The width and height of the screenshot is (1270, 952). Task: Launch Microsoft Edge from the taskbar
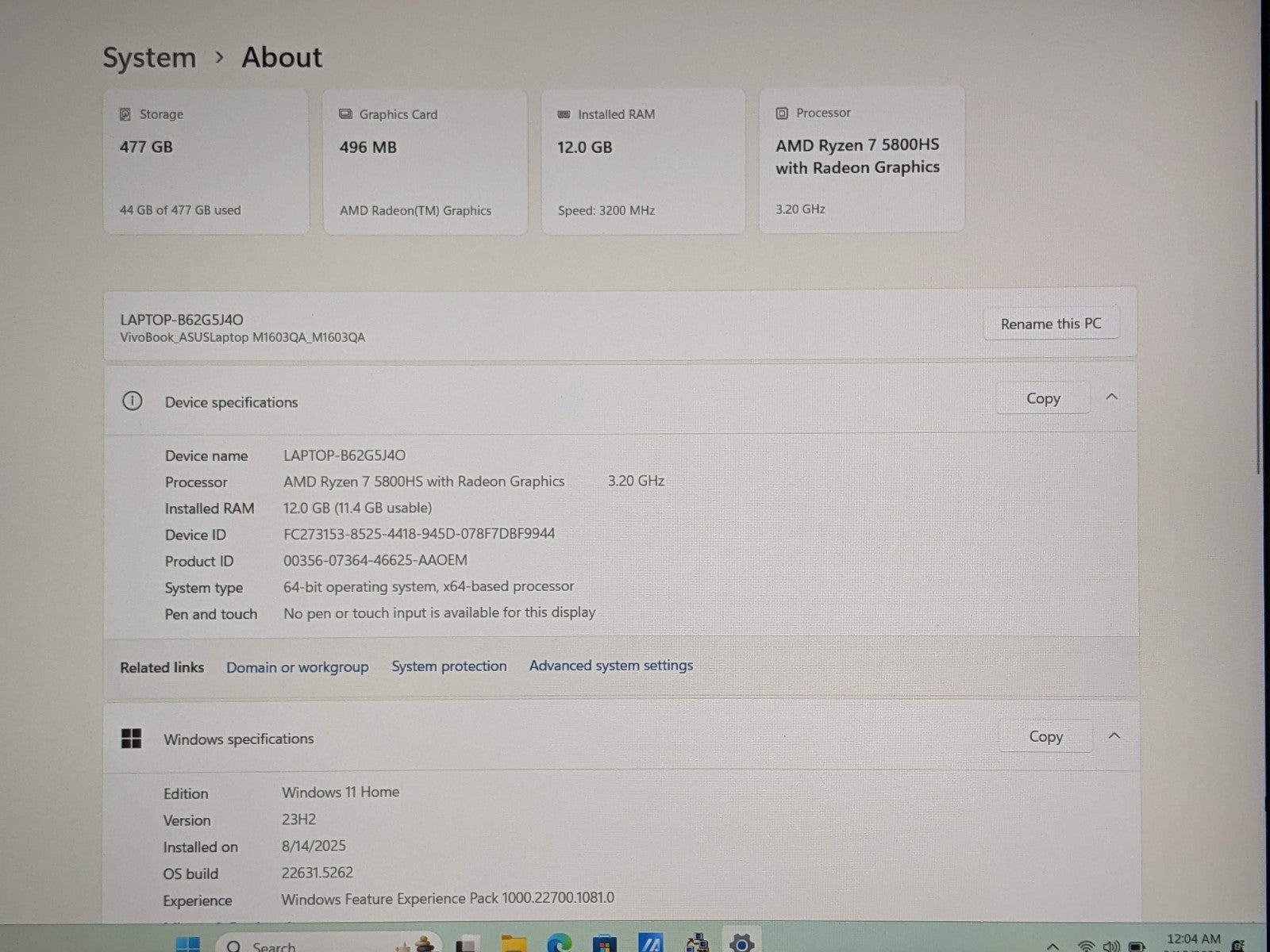pyautogui.click(x=560, y=944)
